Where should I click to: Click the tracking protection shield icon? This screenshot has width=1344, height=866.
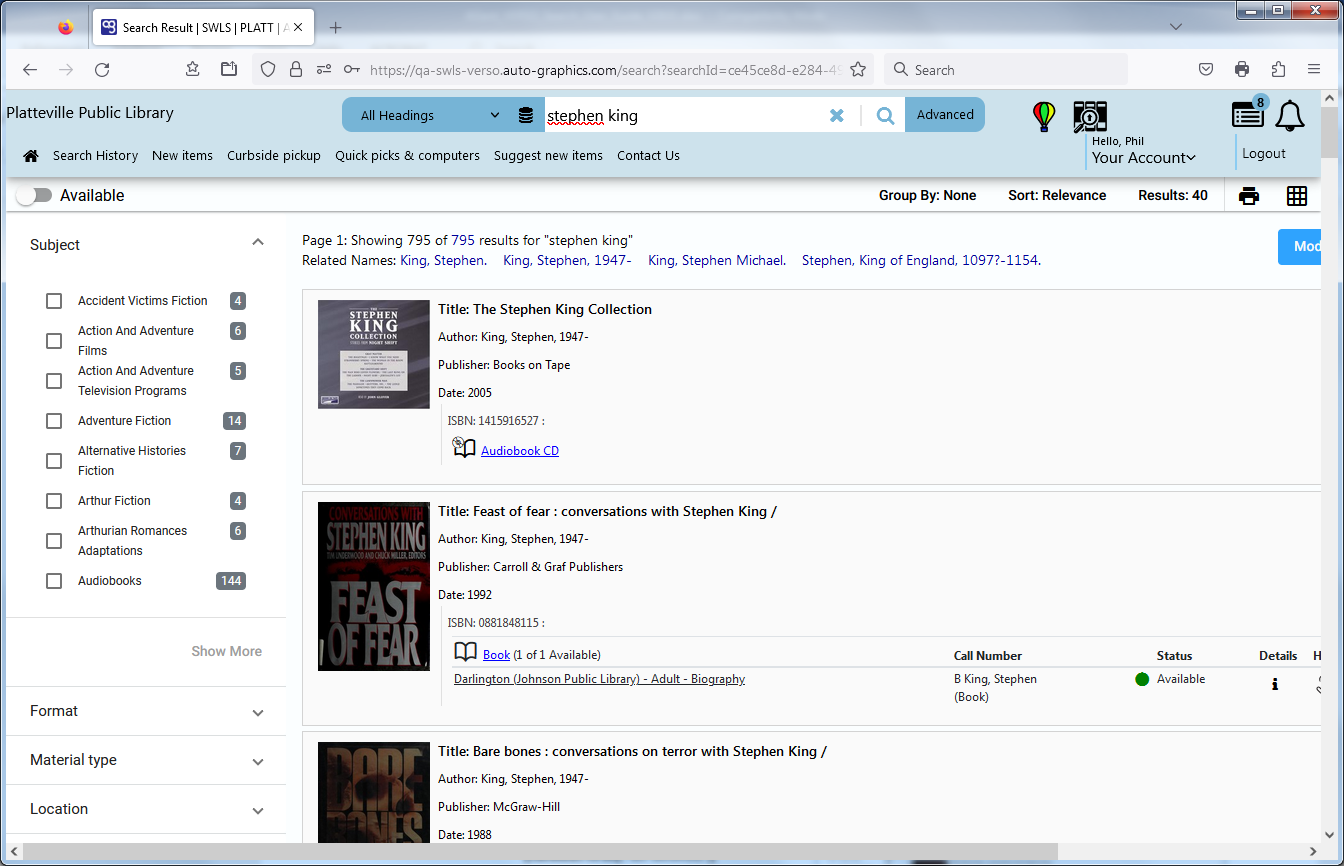[268, 70]
